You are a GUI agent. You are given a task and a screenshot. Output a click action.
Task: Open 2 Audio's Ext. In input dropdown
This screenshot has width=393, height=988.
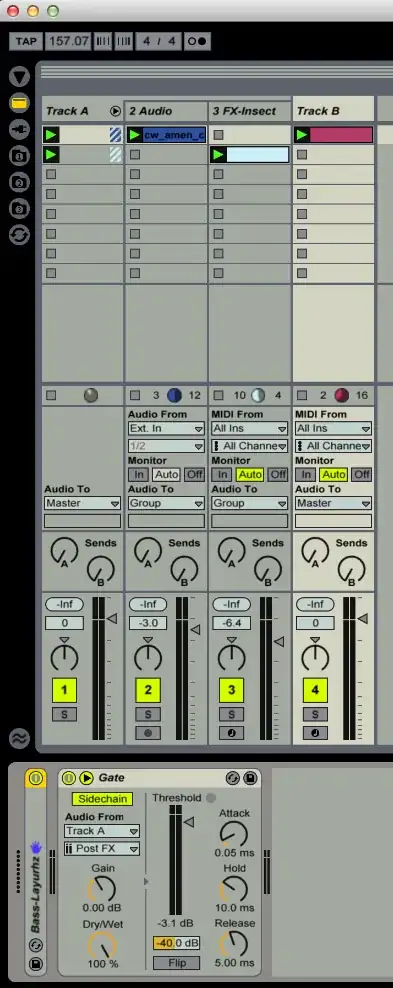(166, 428)
